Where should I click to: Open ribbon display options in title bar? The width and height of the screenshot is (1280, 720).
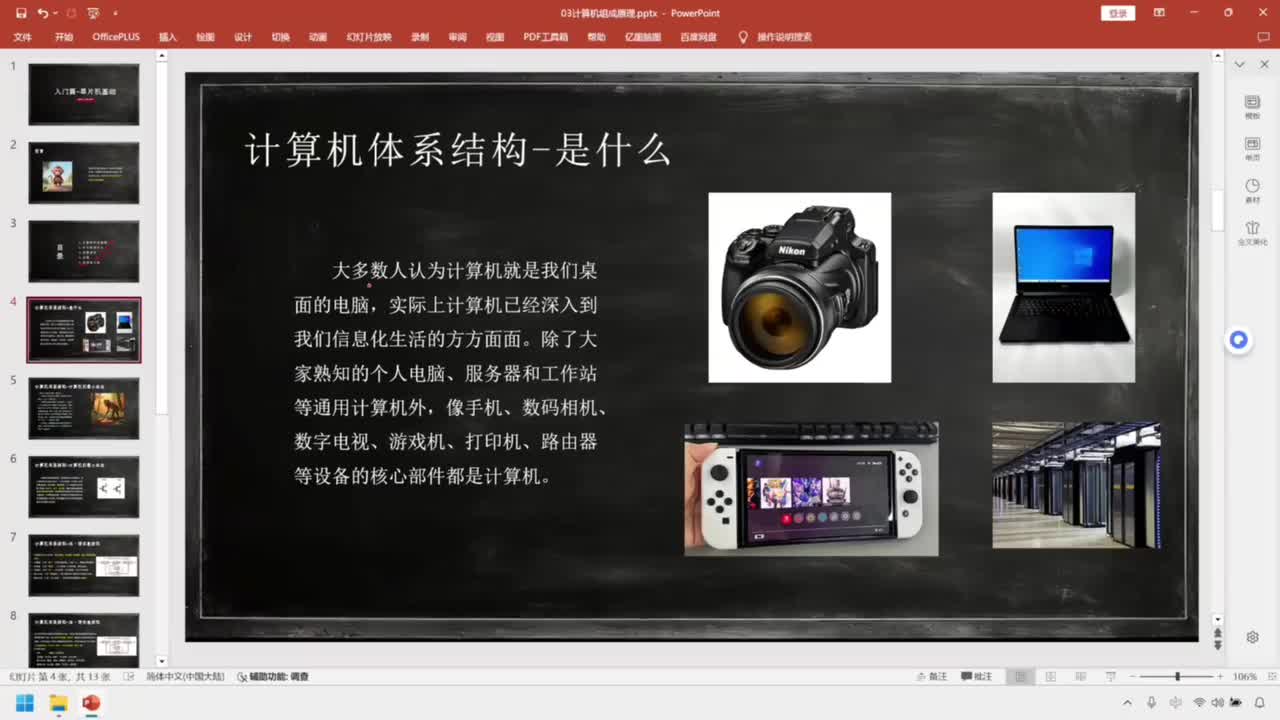(1159, 13)
